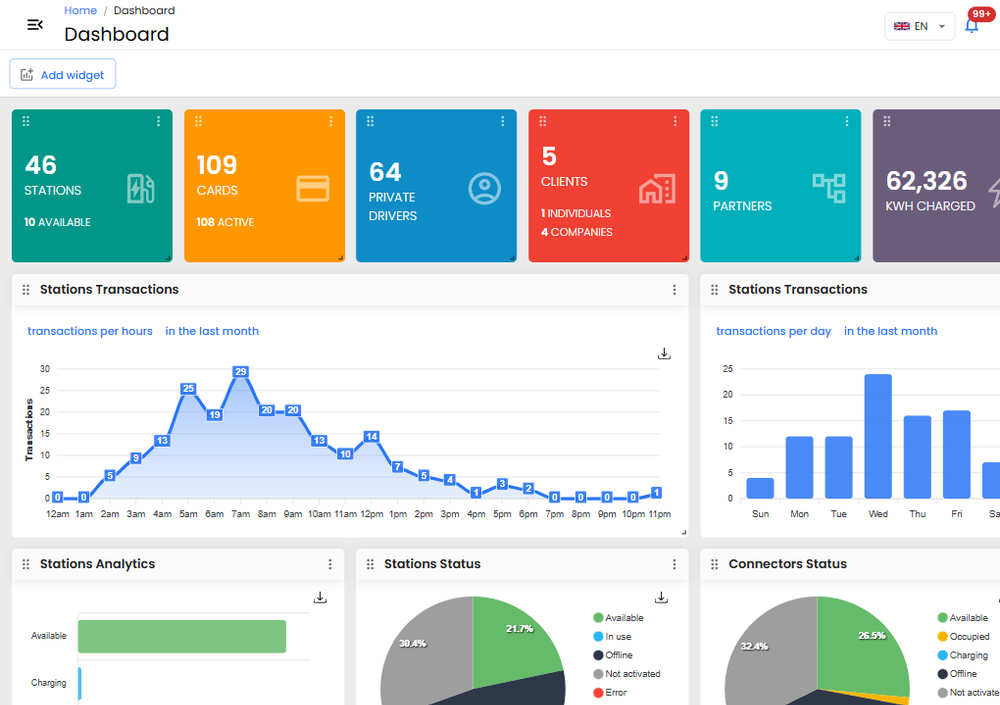1000x705 pixels.
Task: Toggle Offline legend in Connectors Status
Action: [957, 674]
